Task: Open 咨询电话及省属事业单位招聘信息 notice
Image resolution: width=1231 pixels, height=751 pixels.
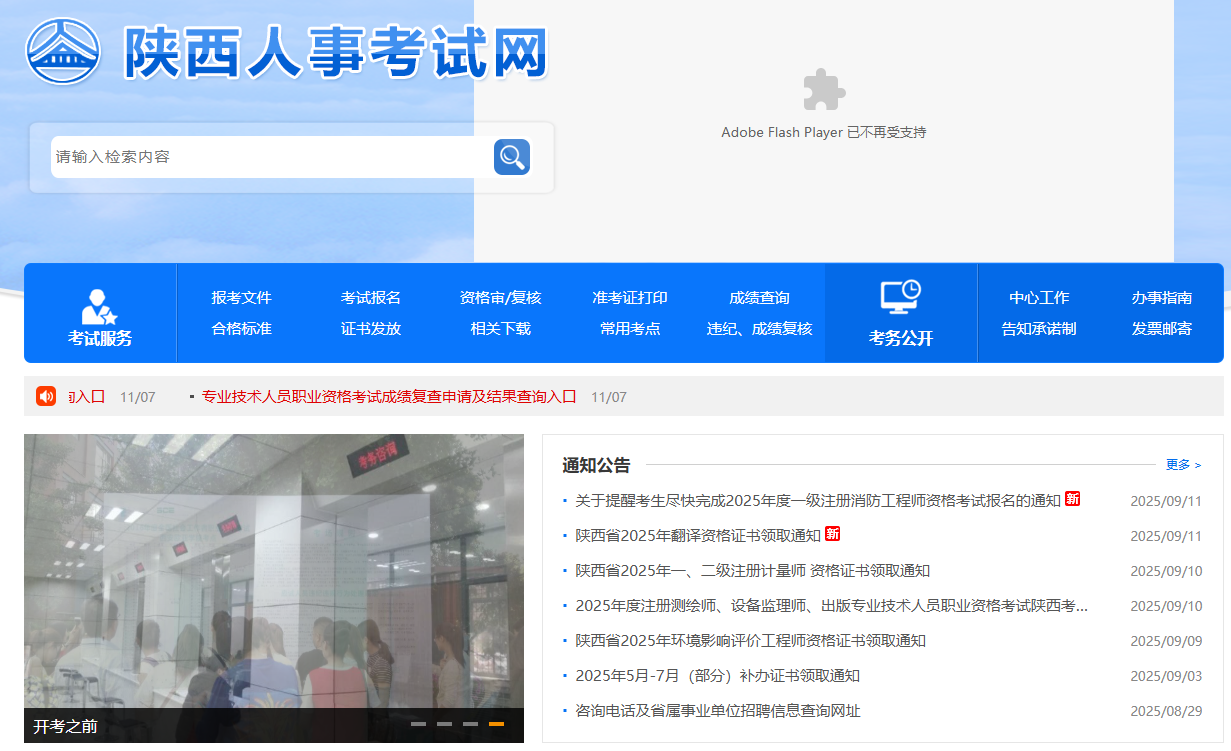Action: pyautogui.click(x=717, y=711)
